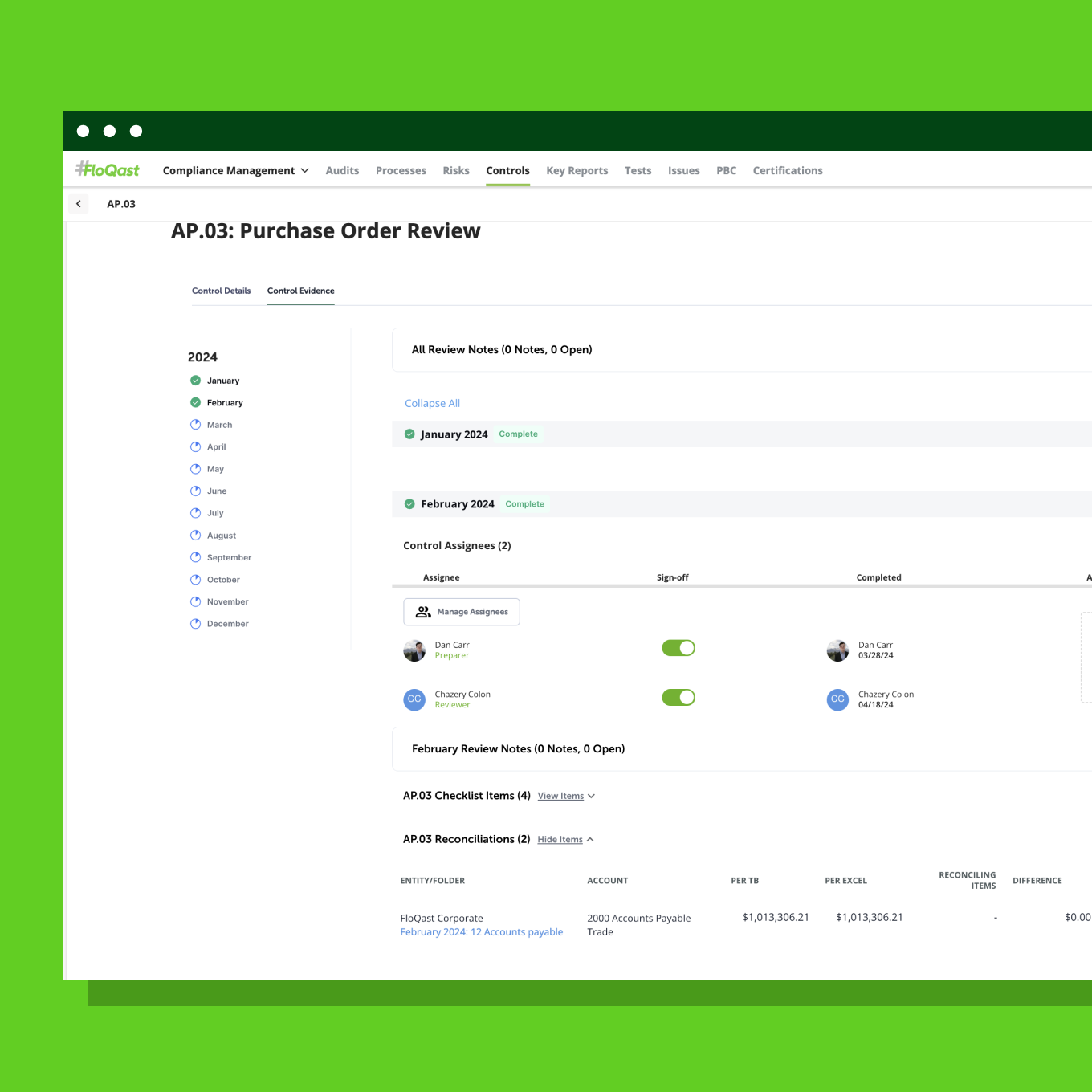The height and width of the screenshot is (1092, 1092).
Task: Click the progress circle icon beside March
Action: 195,425
